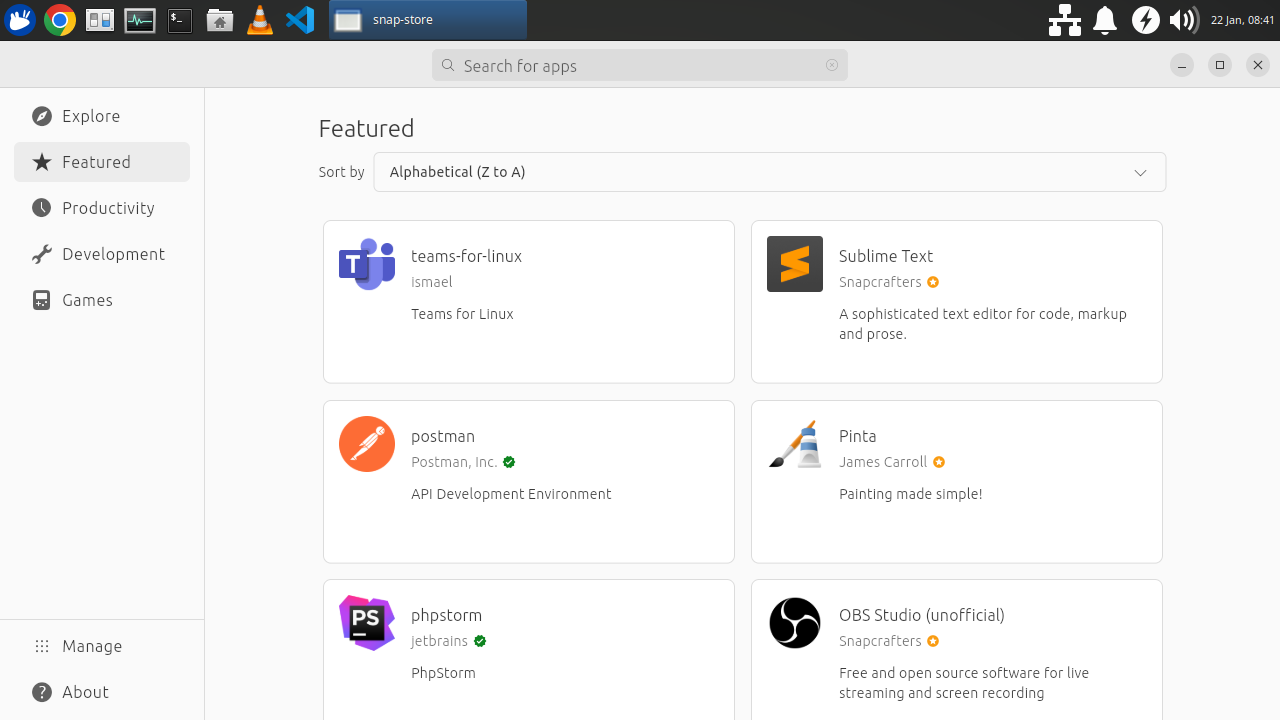
Task: Click the description 'Teams for Linux'
Action: [x=462, y=314]
